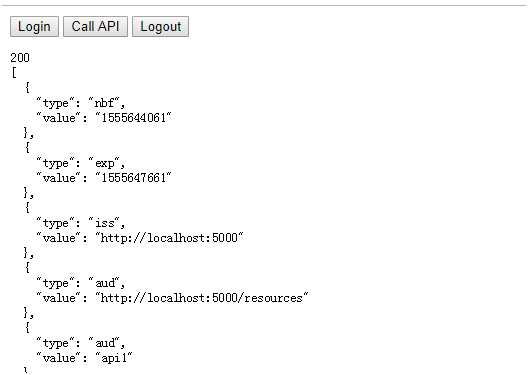Select the "iss" type line
This screenshot has height=375, width=528.
(80, 223)
